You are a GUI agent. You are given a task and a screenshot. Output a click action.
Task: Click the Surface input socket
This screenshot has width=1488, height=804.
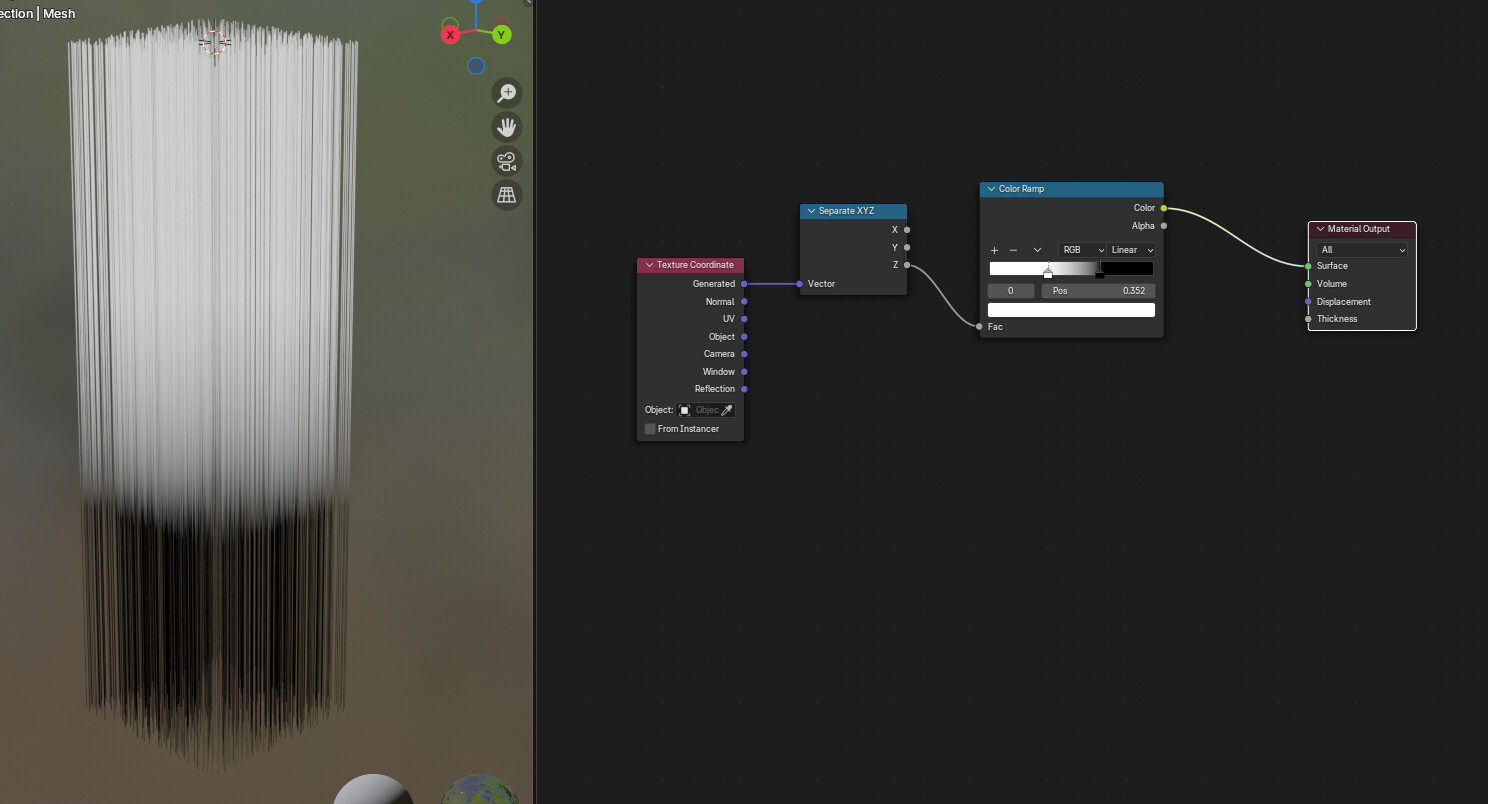1308,266
